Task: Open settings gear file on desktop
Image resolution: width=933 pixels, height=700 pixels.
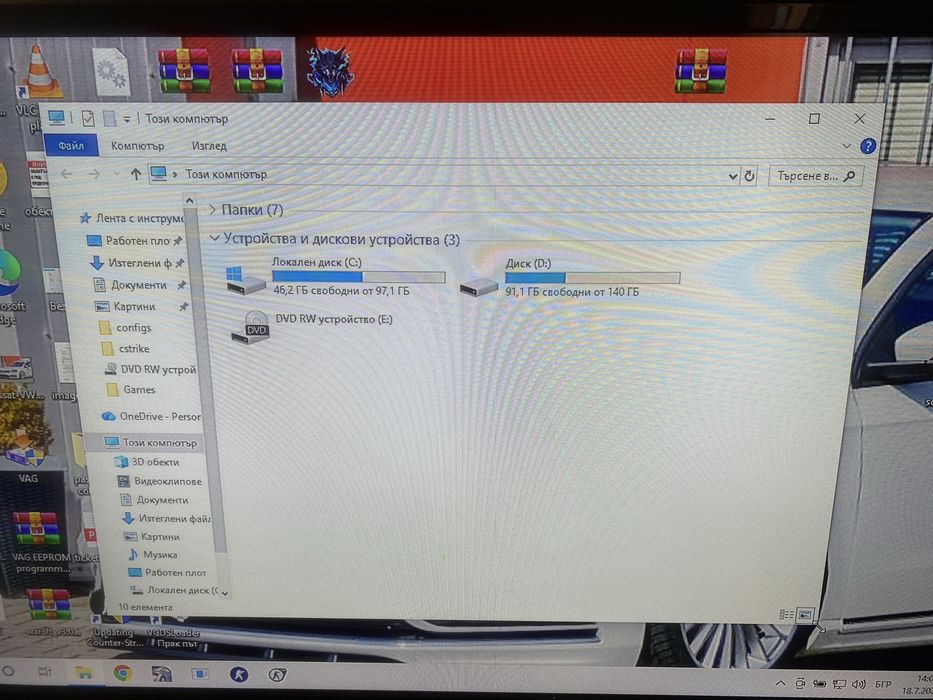Action: (111, 72)
